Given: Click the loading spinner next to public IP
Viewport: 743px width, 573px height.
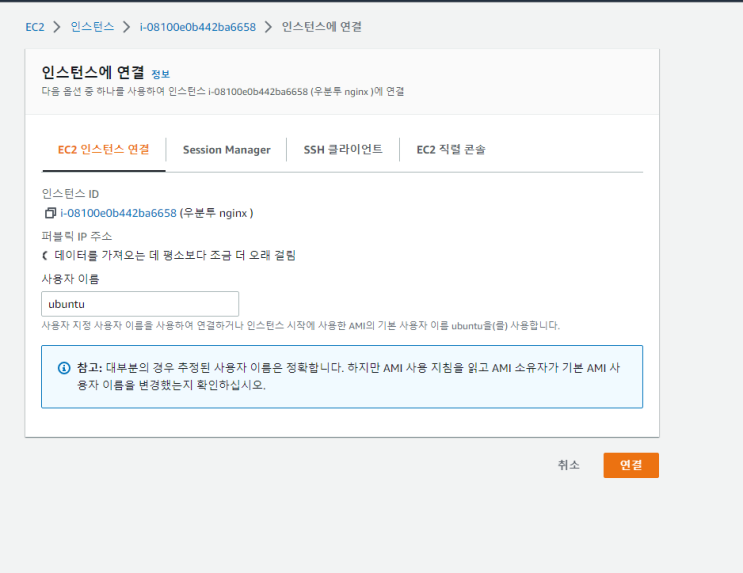Looking at the screenshot, I should click(x=45, y=256).
